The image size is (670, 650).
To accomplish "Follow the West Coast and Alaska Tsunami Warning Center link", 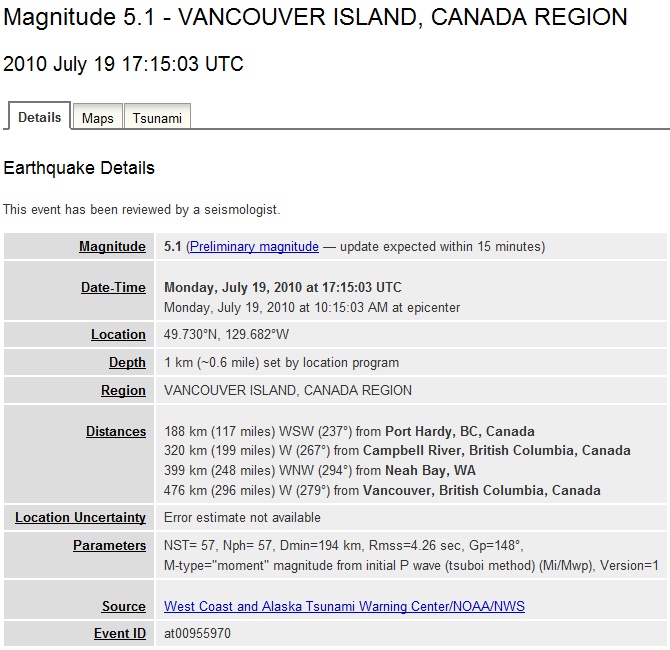I will point(344,606).
